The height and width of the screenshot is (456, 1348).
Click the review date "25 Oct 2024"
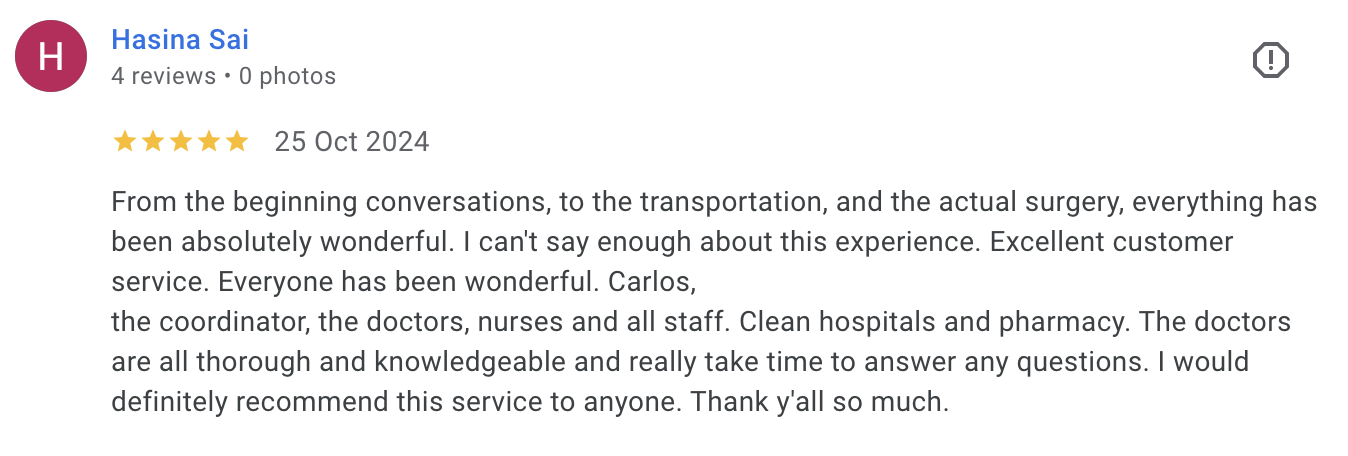point(352,142)
